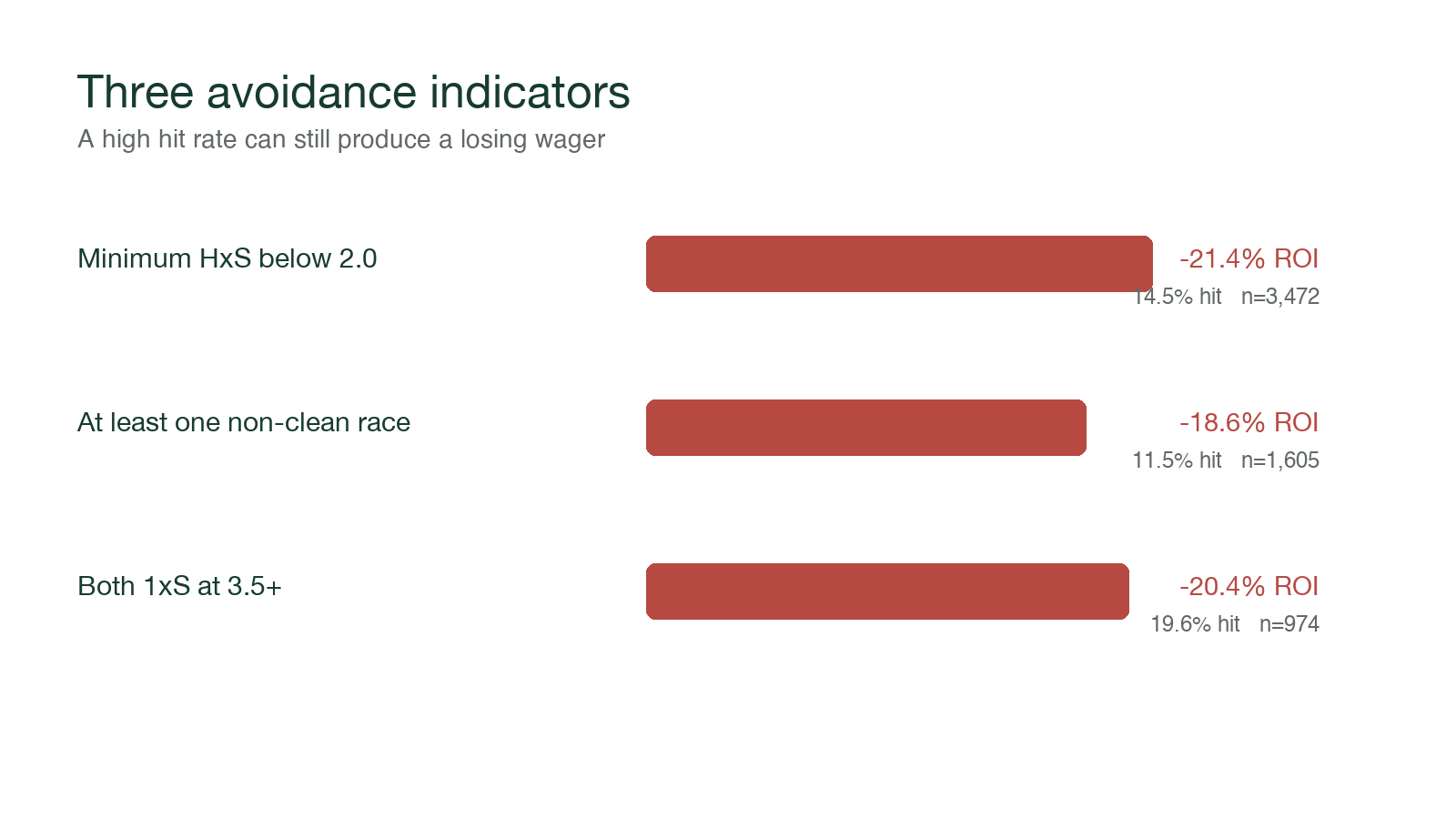Click the -21.4% ROI value
The image size is (1456, 819).
click(1249, 258)
